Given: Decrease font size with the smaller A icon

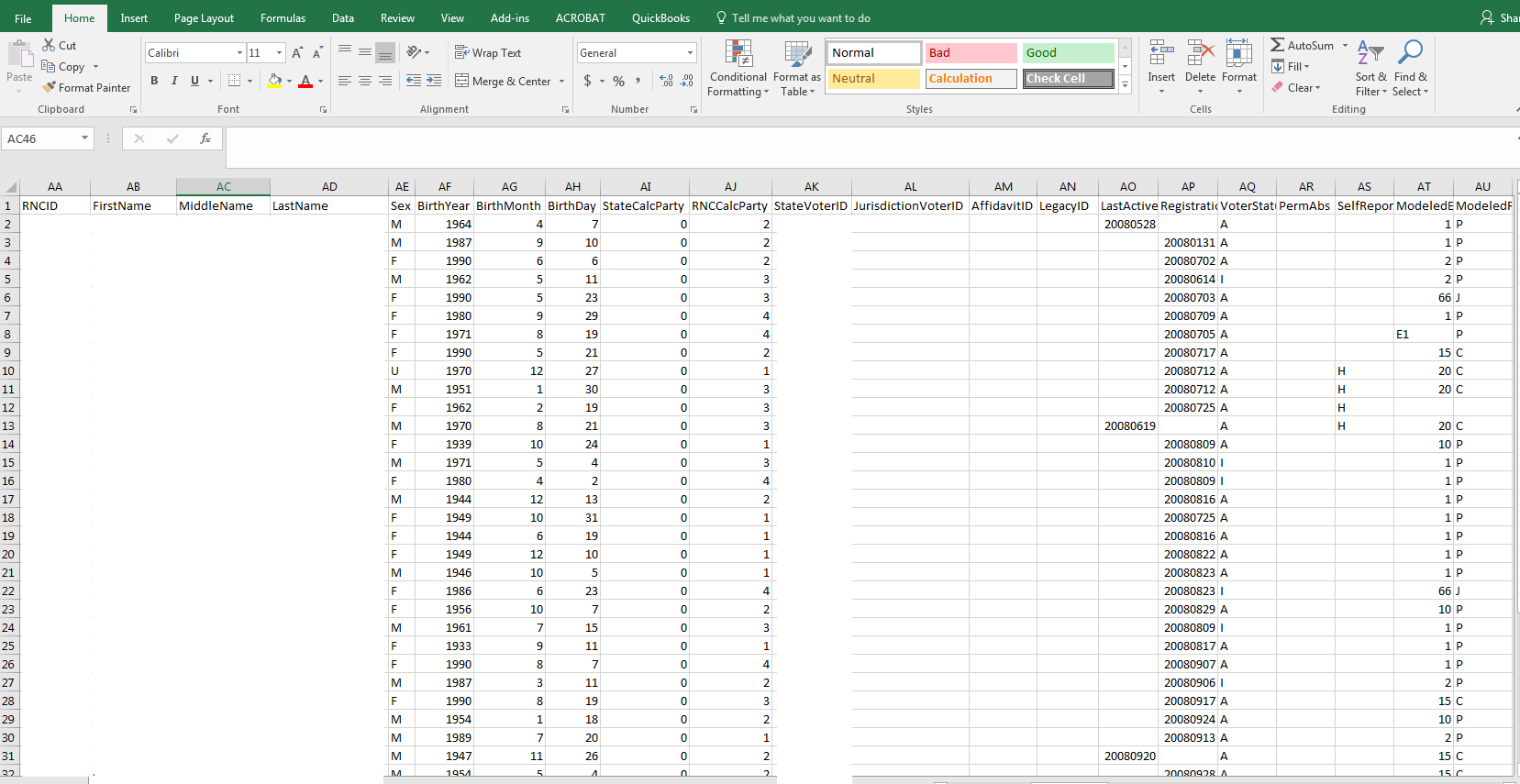Looking at the screenshot, I should pos(317,53).
